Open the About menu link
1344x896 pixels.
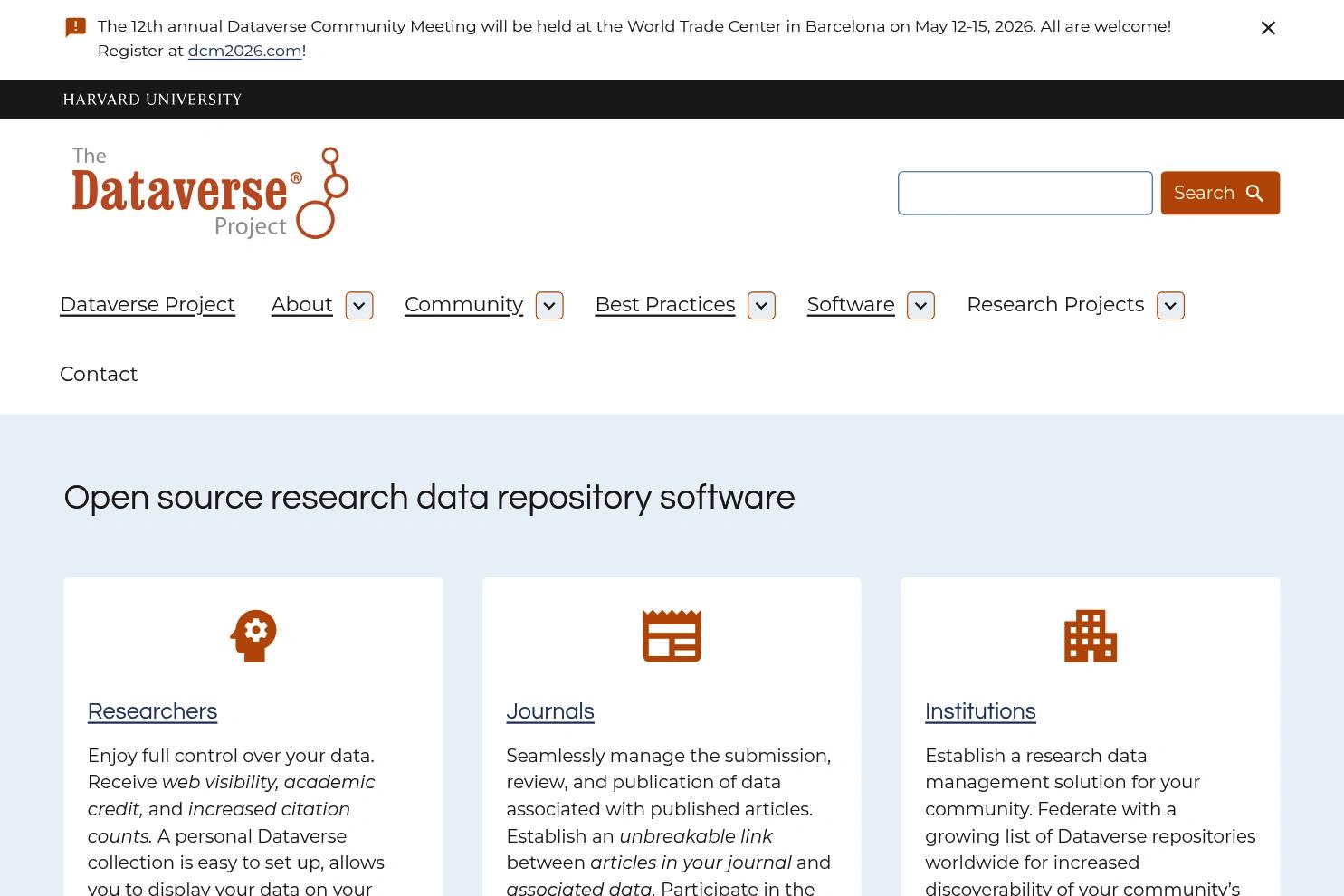click(x=301, y=305)
